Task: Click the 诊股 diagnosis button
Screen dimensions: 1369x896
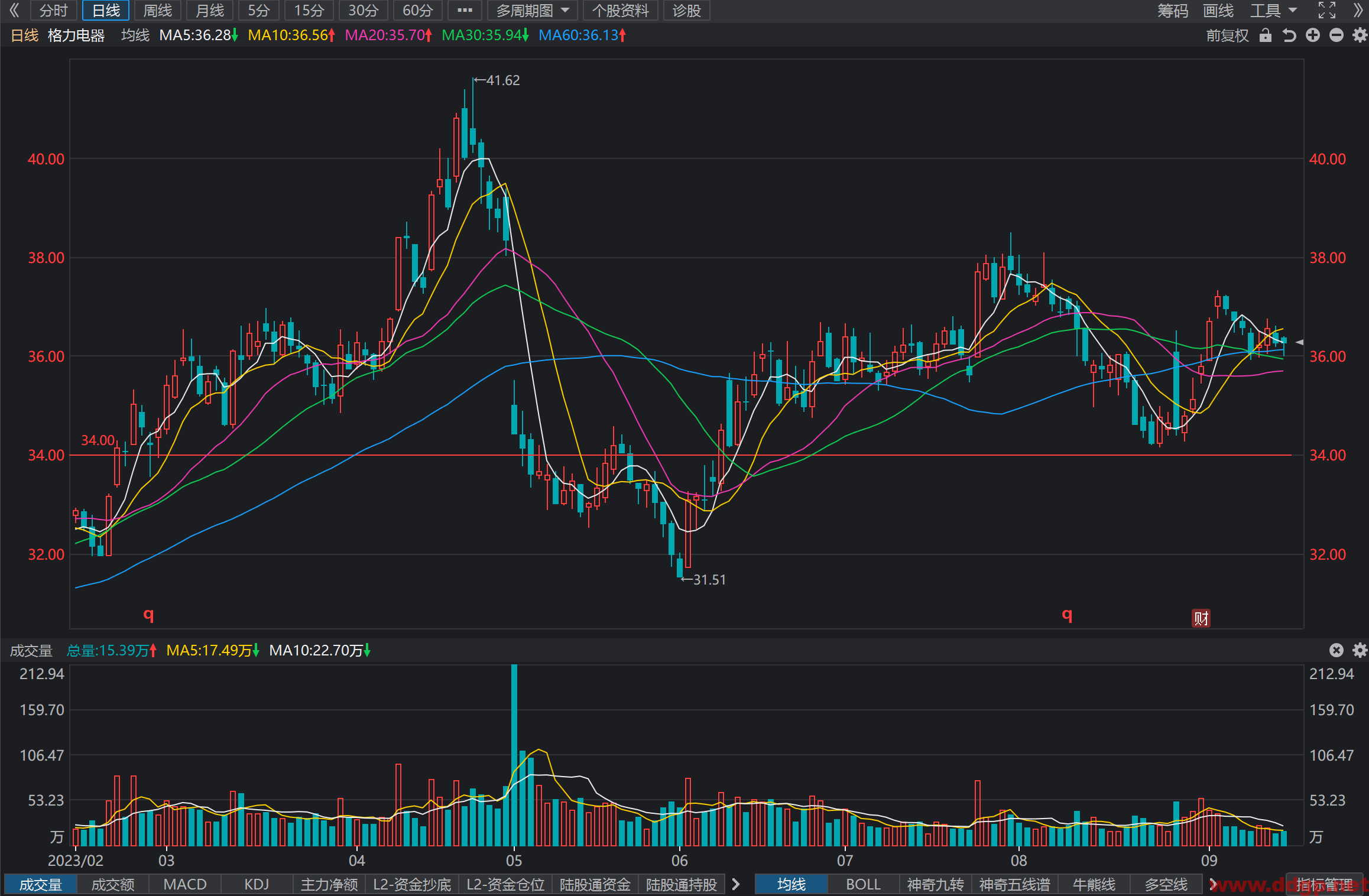Action: coord(686,10)
